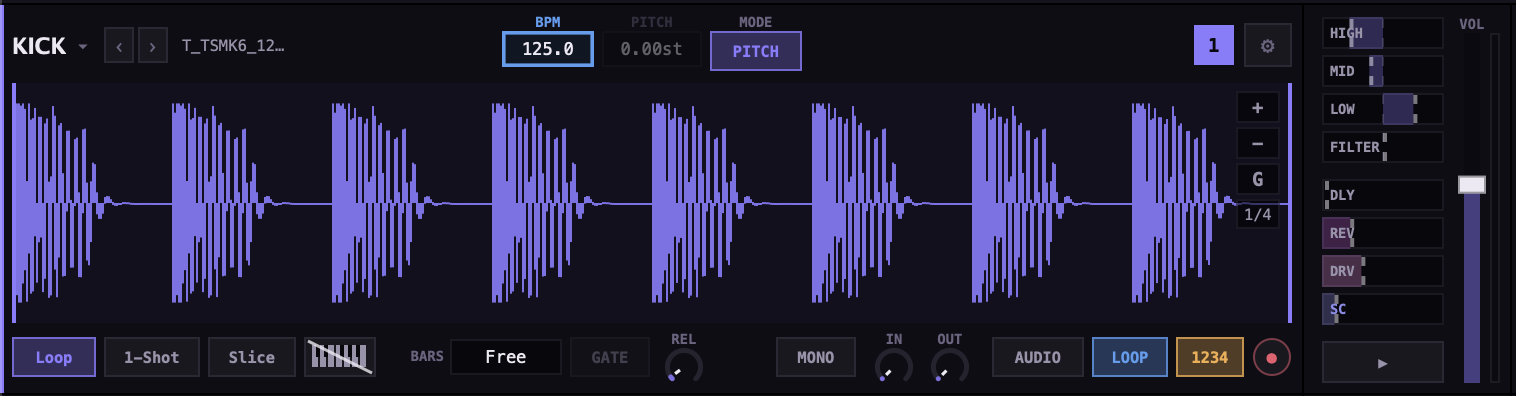
Task: Open the KICK sample dropdown arrow
Action: pos(83,47)
